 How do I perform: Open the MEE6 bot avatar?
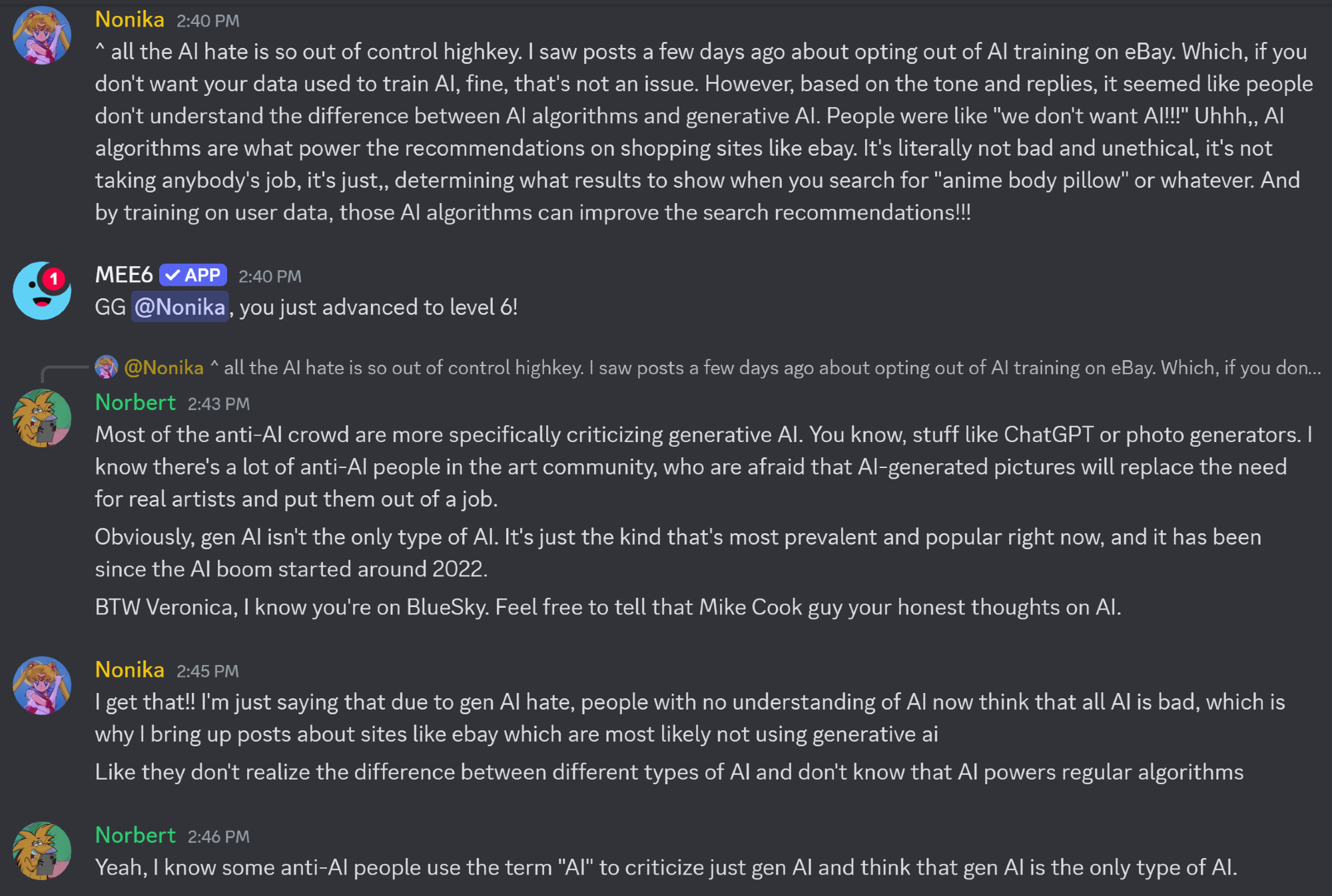click(x=42, y=291)
